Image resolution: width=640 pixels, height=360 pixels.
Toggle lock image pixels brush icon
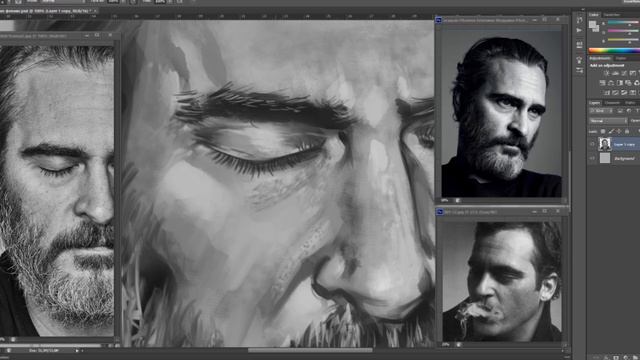(x=611, y=131)
